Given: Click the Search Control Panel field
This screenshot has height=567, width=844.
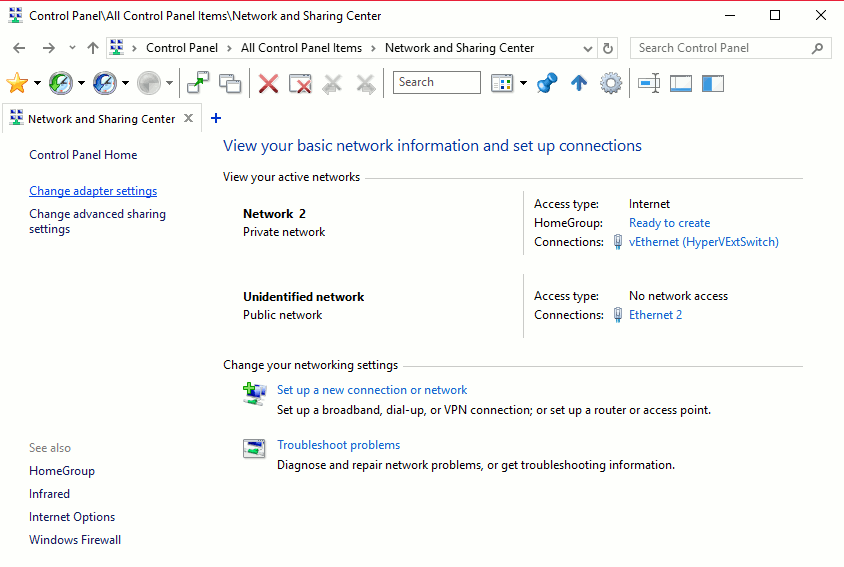Looking at the screenshot, I should click(720, 48).
